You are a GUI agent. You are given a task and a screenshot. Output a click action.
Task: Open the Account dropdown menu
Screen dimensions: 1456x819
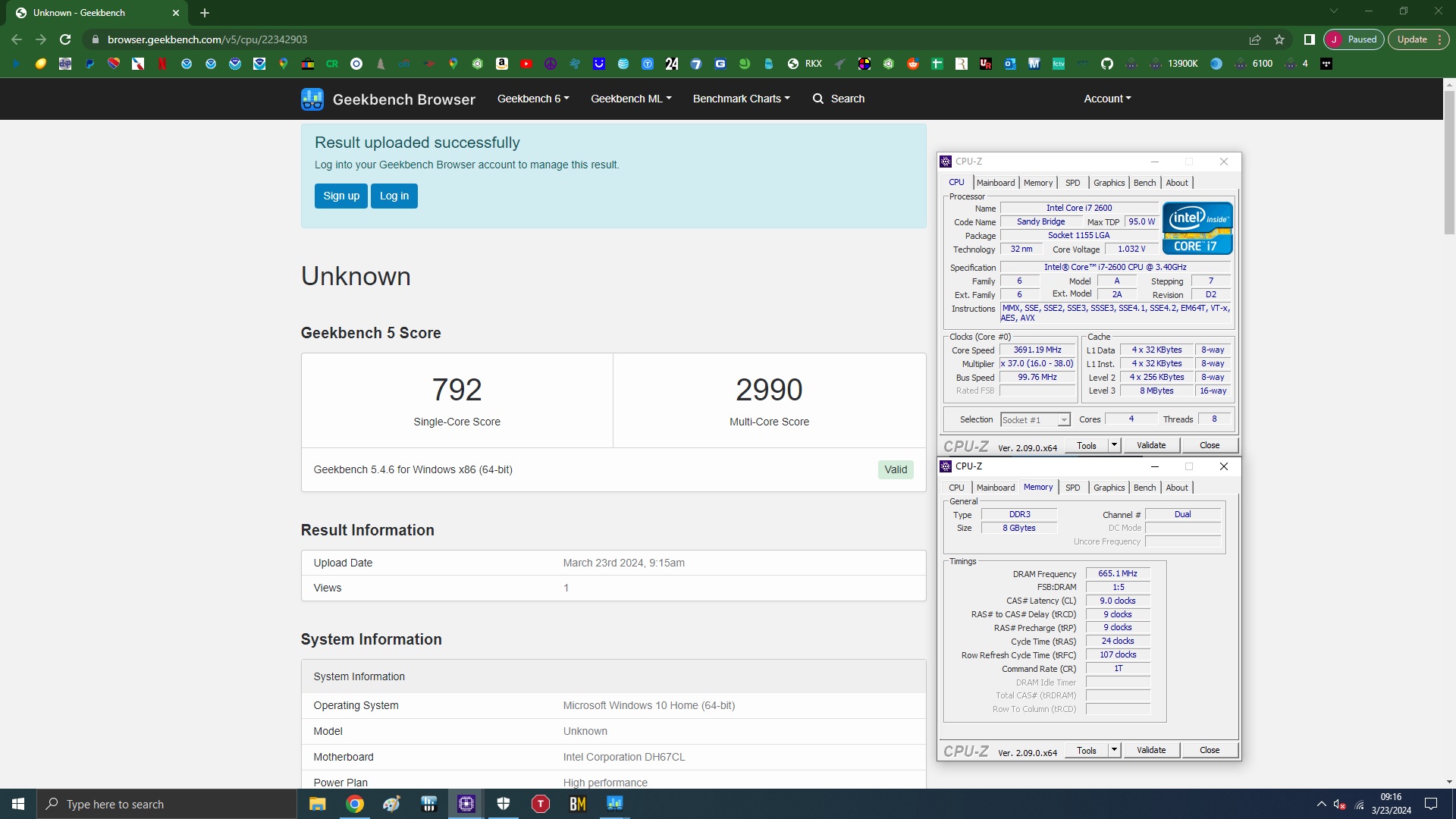[1107, 99]
